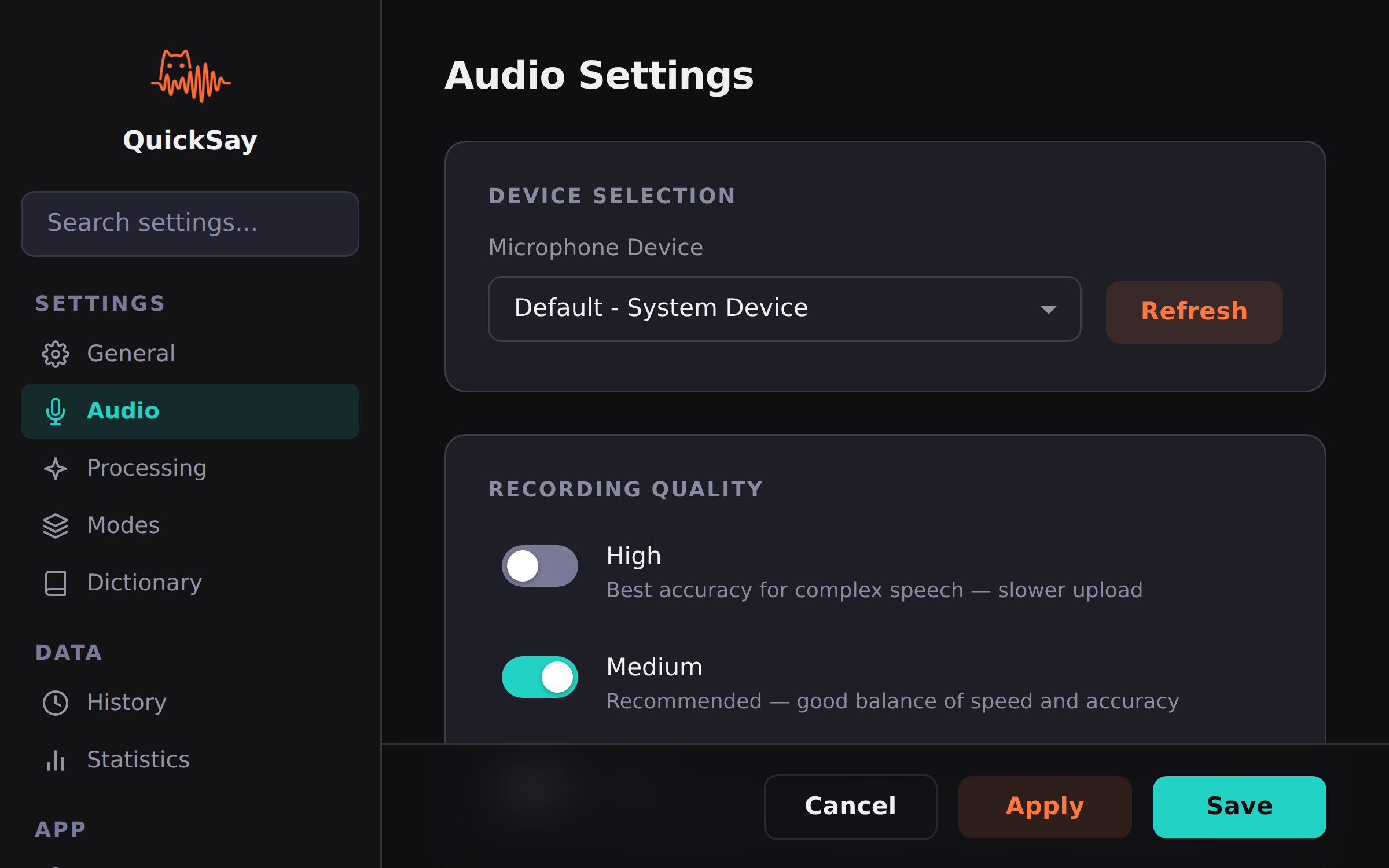Click Refresh to rescan audio devices
Viewport: 1389px width, 868px height.
click(x=1193, y=312)
